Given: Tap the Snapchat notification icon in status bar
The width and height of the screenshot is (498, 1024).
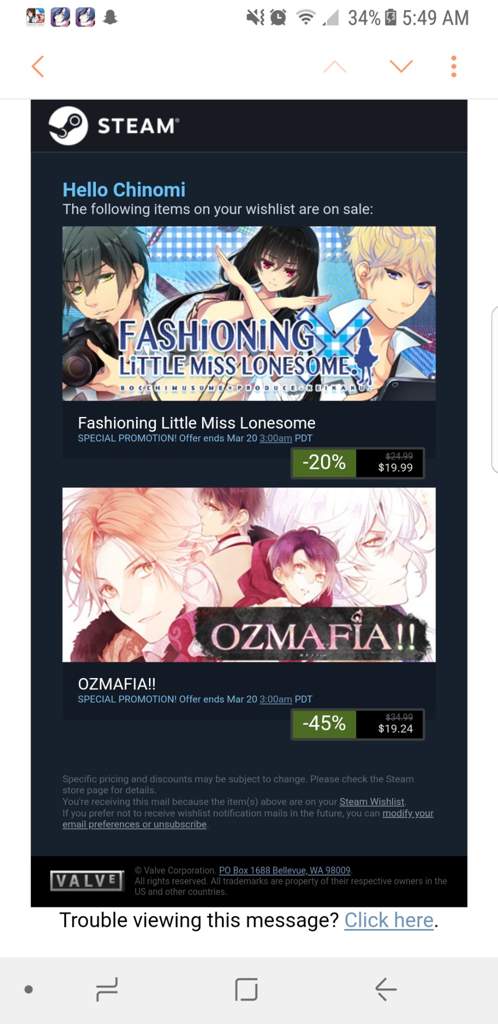Looking at the screenshot, I should click(110, 18).
